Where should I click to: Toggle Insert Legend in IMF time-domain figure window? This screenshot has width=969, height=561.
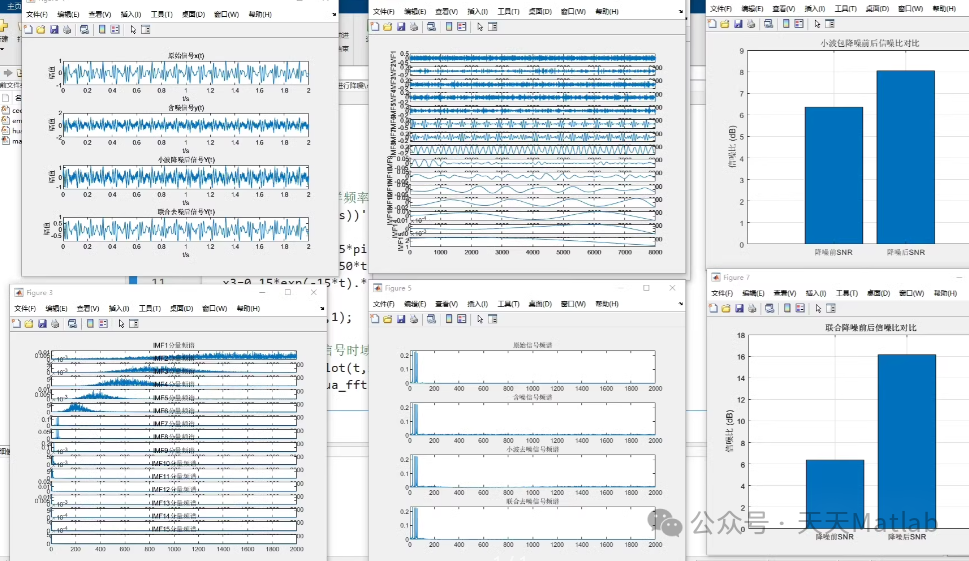click(462, 27)
